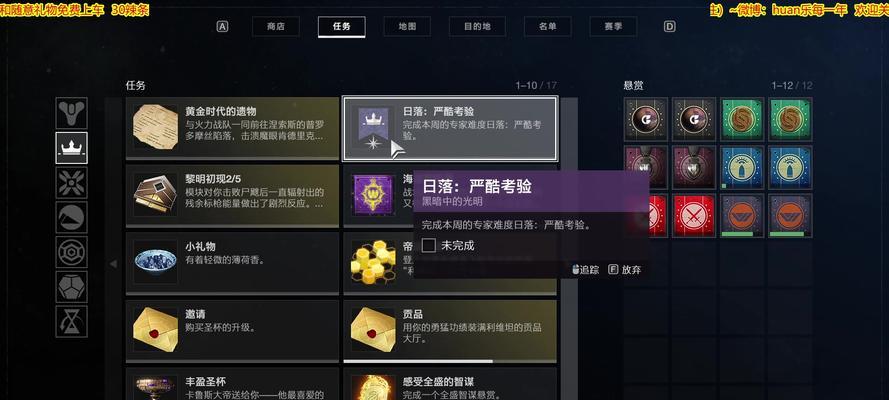Image resolution: width=889 pixels, height=400 pixels.
Task: Switch to the 赛季 tab
Action: pyautogui.click(x=613, y=27)
